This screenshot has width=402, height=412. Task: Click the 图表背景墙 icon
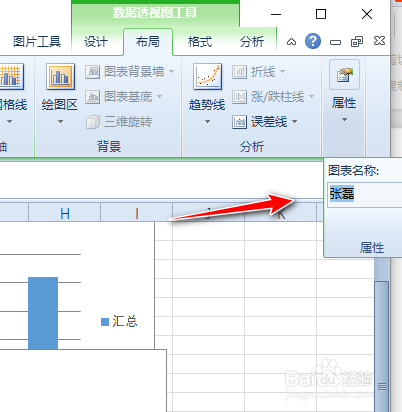pyautogui.click(x=92, y=71)
